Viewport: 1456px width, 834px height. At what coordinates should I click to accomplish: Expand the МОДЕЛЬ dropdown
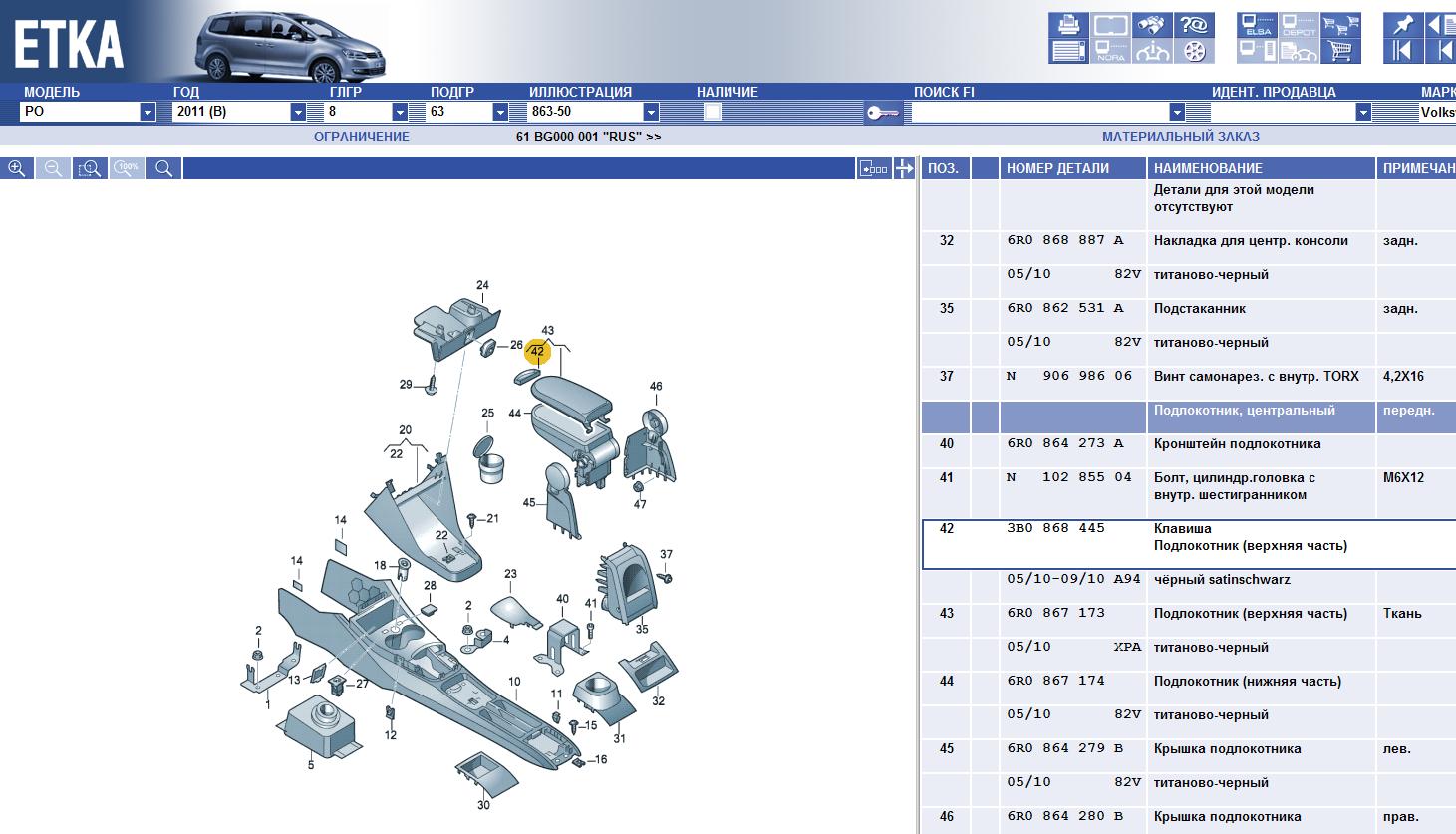pyautogui.click(x=147, y=113)
